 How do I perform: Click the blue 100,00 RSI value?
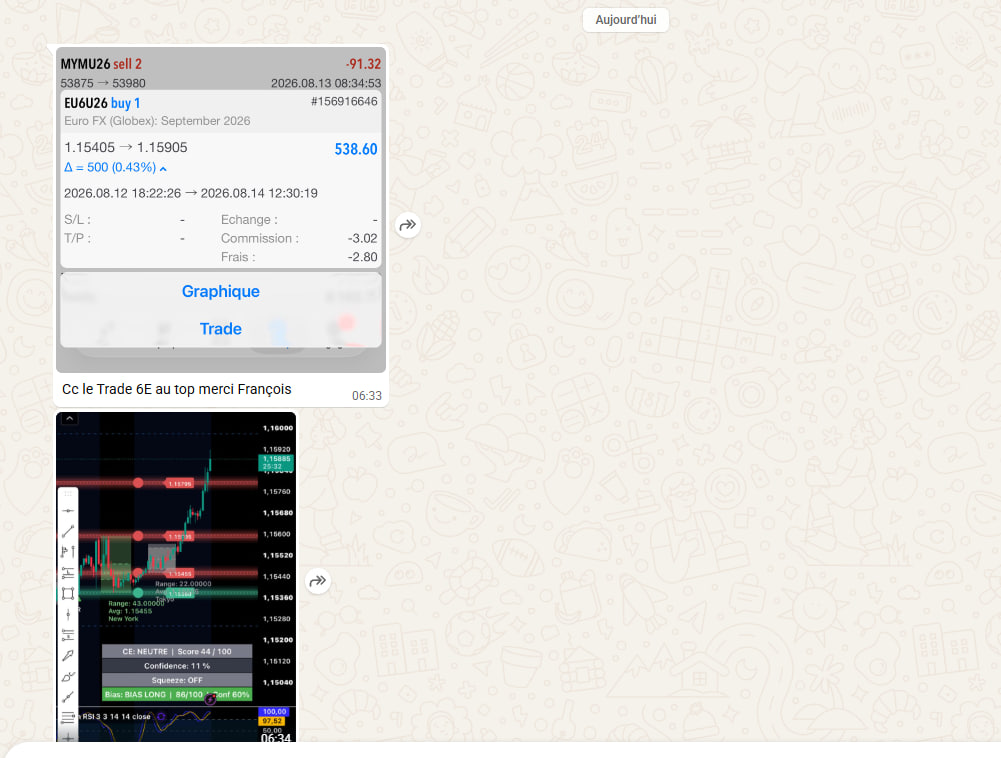tap(275, 711)
